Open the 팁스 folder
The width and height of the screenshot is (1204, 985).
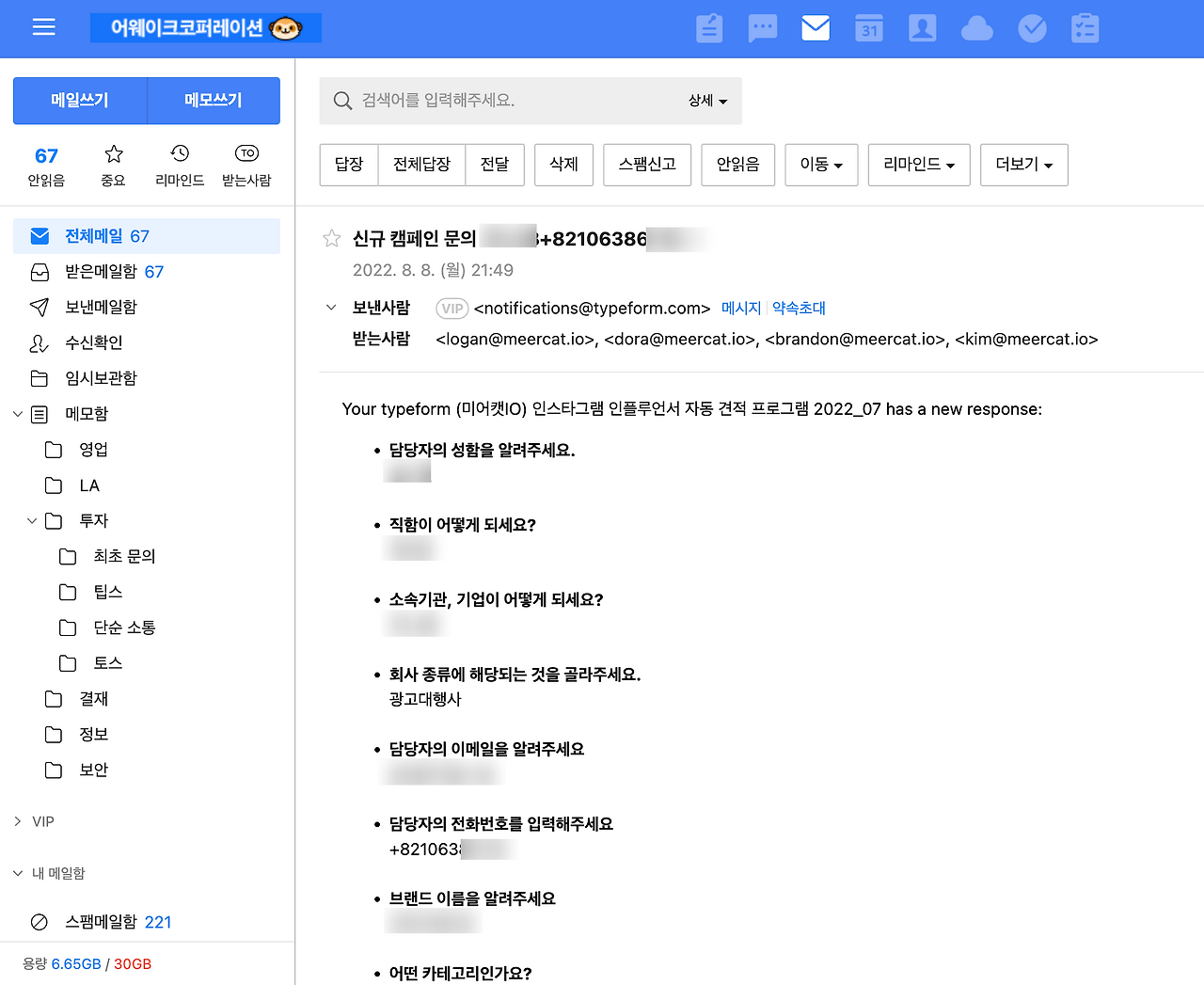coord(108,593)
